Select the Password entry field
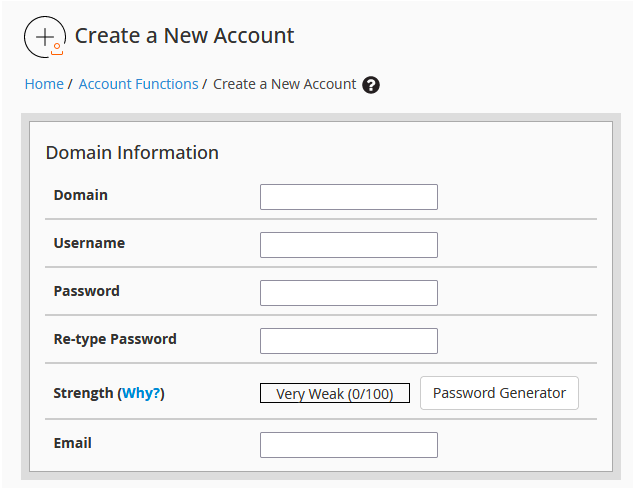The width and height of the screenshot is (635, 490). pos(348,293)
